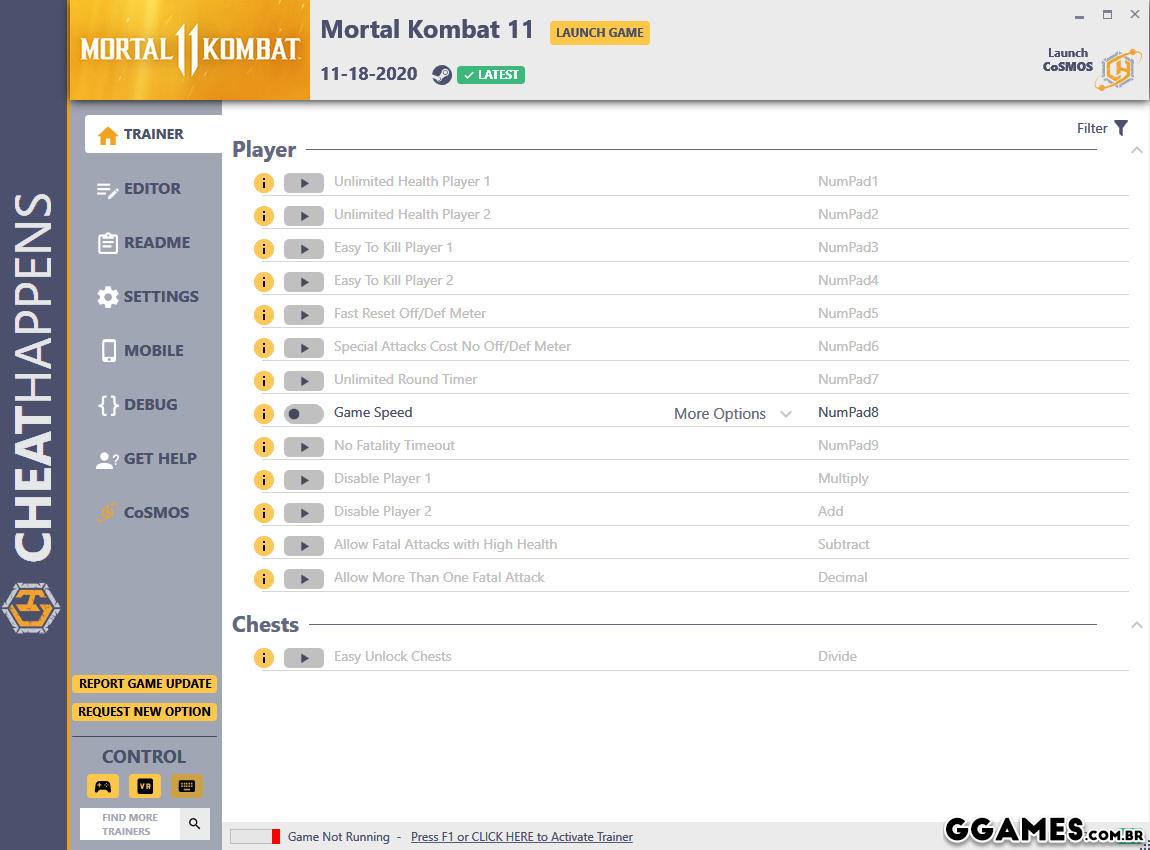Activate the Unlimited Round Timer cheat button
1150x850 pixels.
tap(303, 381)
